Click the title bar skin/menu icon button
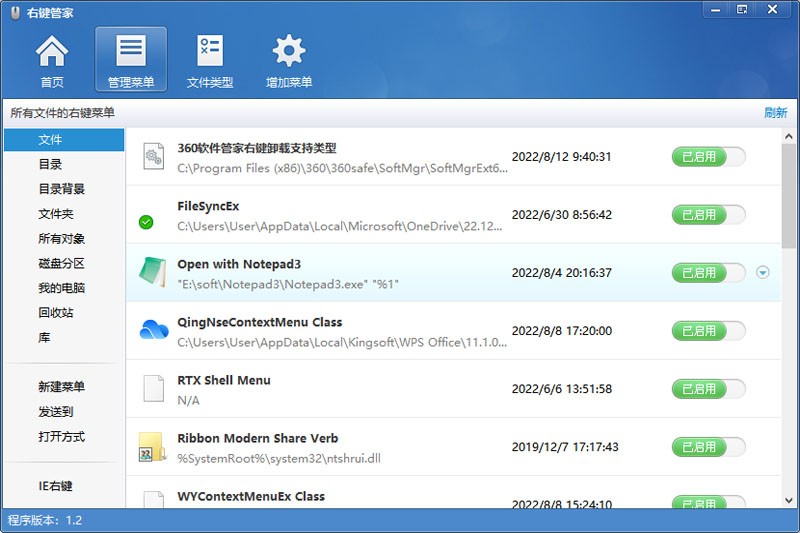800x533 pixels. (x=742, y=9)
